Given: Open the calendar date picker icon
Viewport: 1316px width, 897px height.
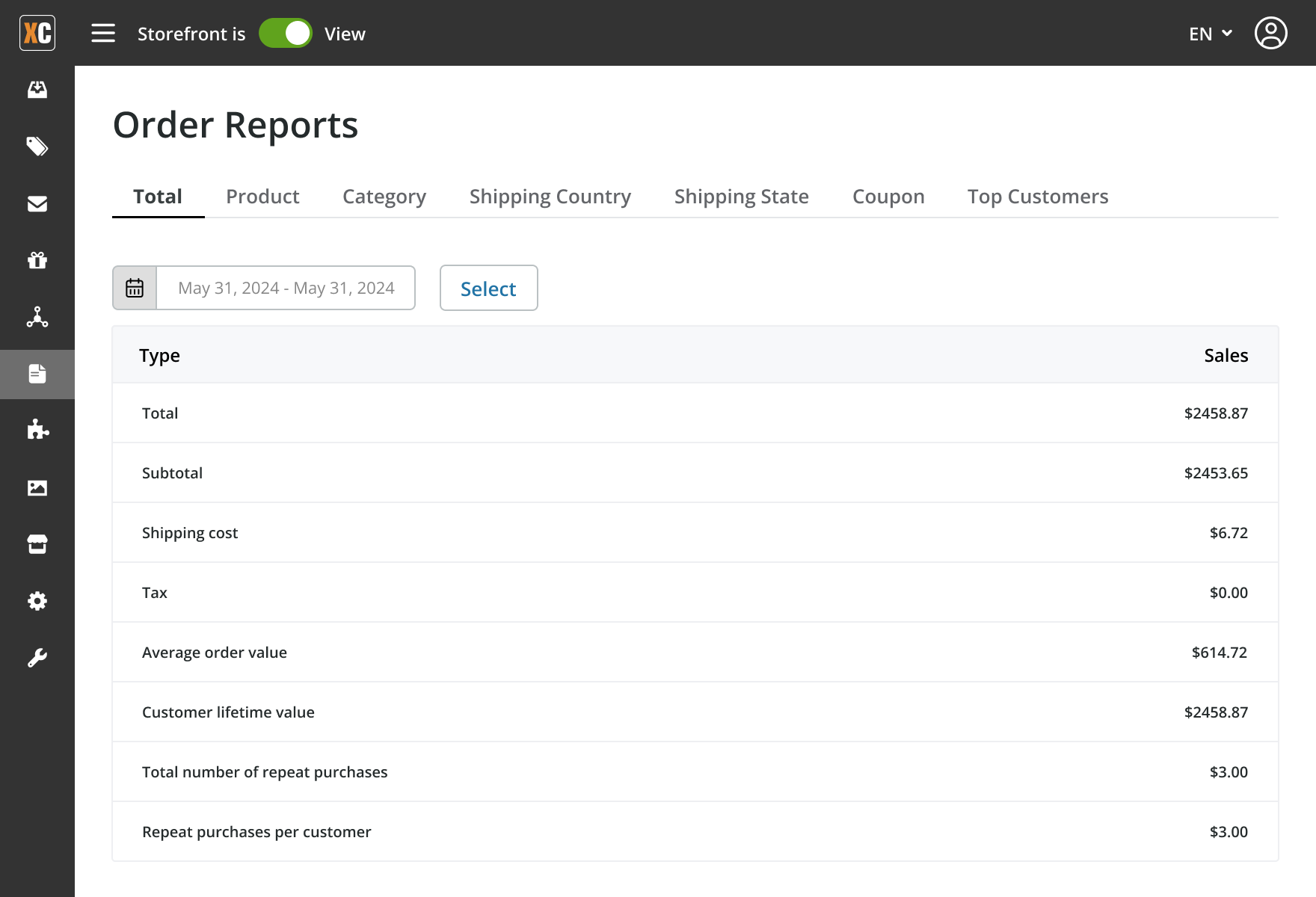Looking at the screenshot, I should coord(133,287).
